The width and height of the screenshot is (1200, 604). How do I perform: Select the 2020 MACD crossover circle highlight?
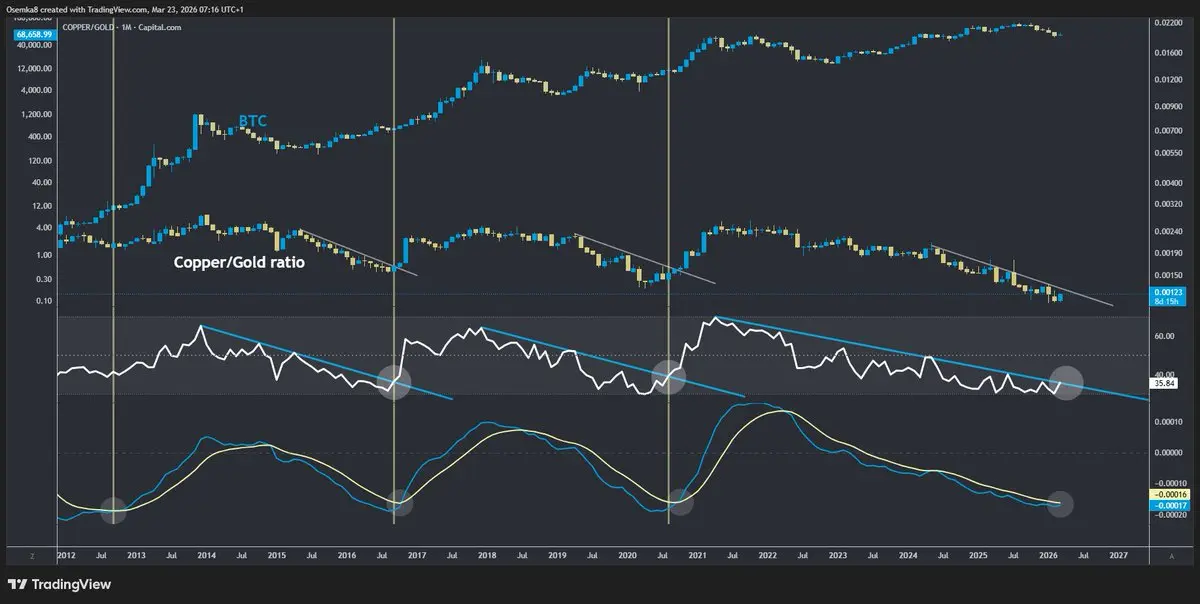point(680,503)
